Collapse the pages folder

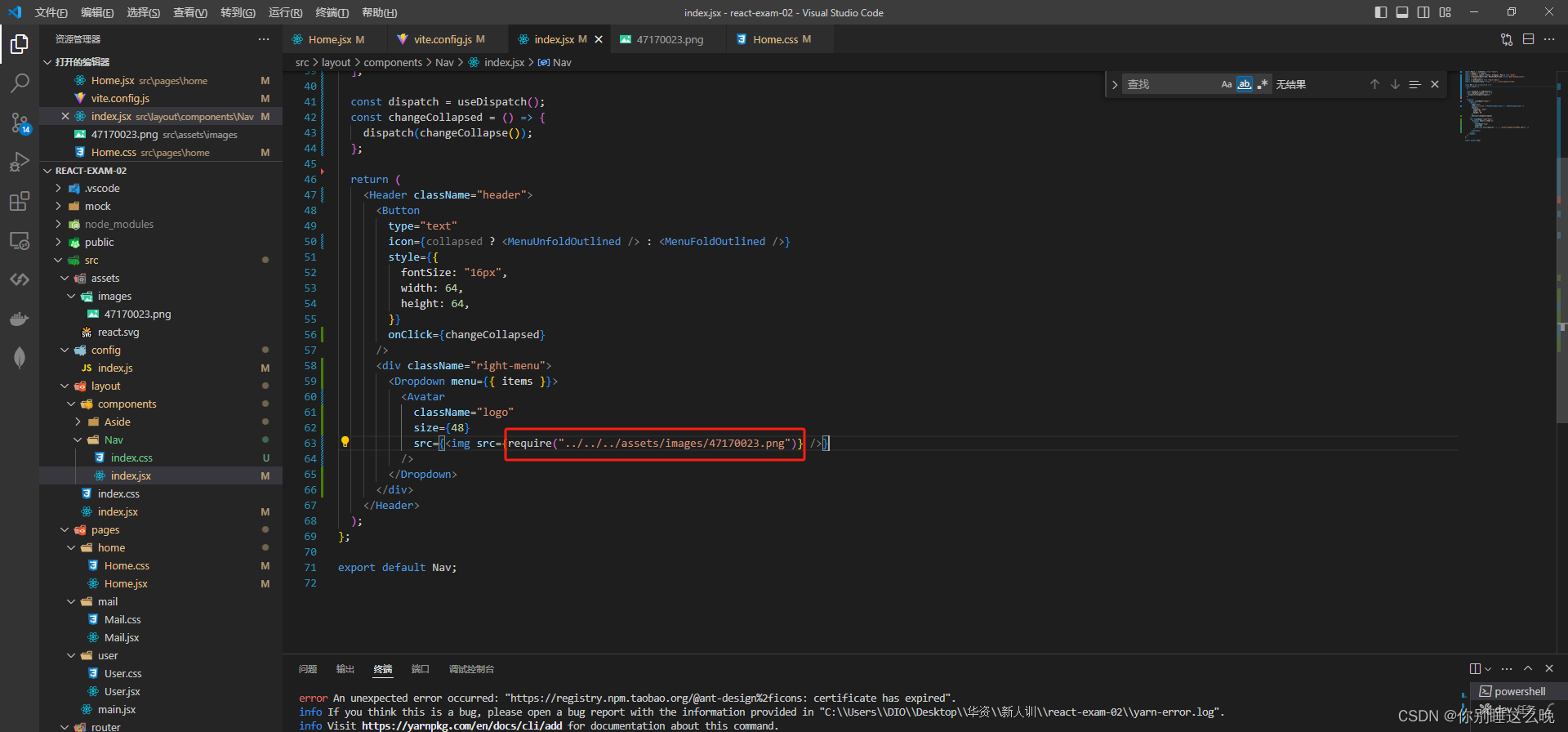[65, 529]
